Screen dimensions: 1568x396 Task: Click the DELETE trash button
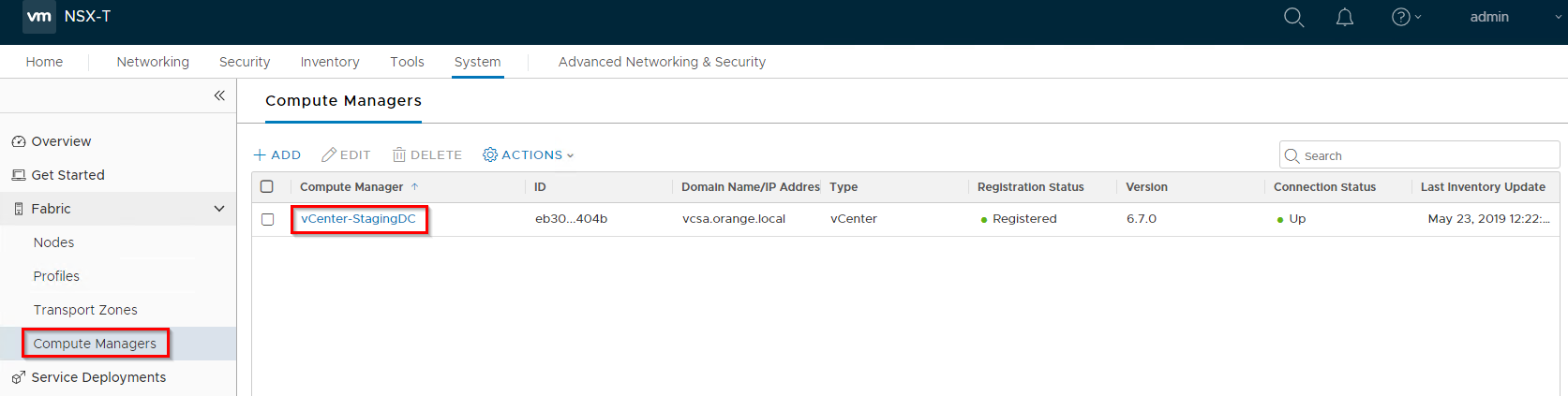point(427,155)
